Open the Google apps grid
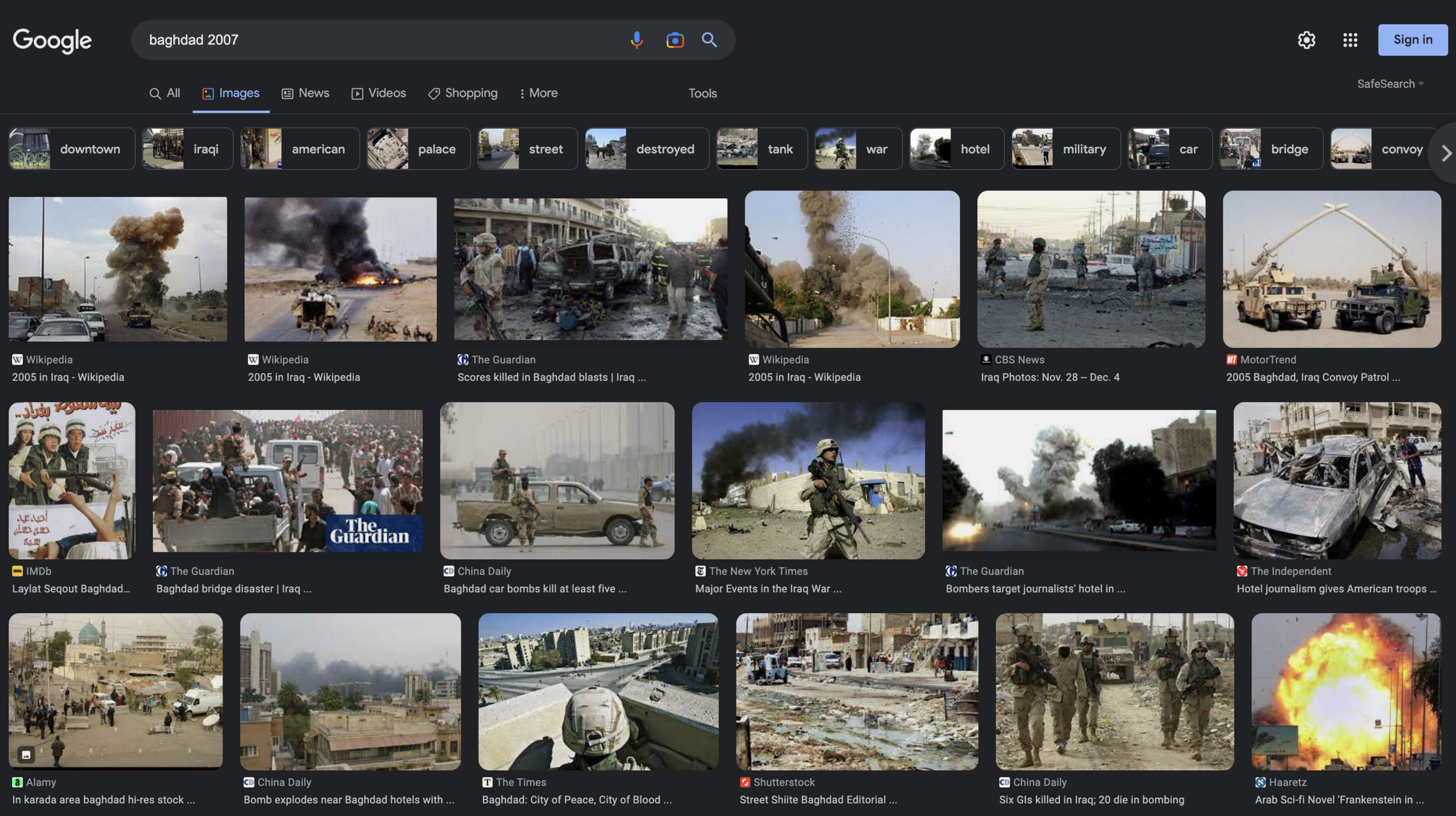 pos(1350,40)
